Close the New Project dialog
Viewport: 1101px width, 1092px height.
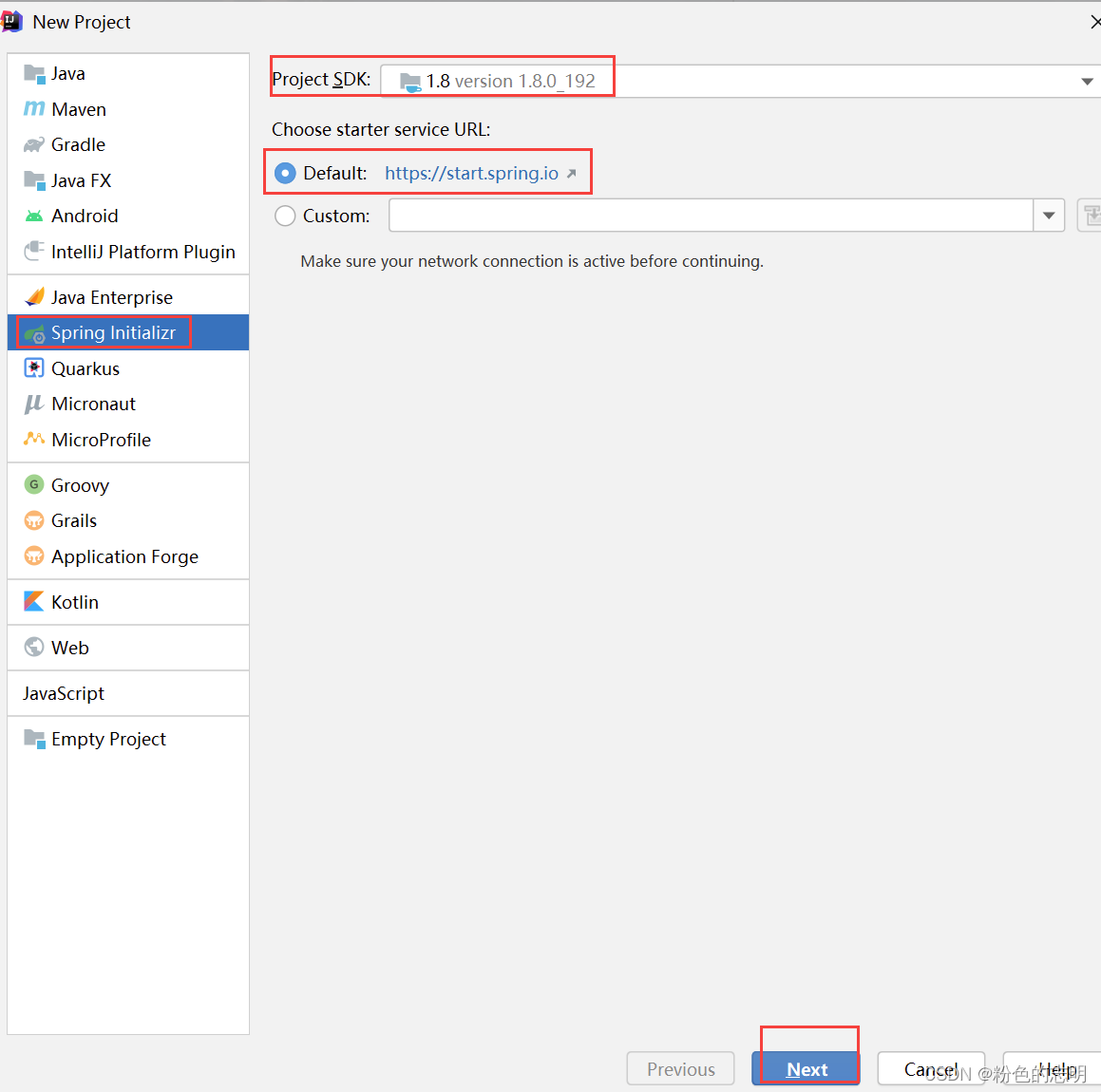tap(1094, 23)
